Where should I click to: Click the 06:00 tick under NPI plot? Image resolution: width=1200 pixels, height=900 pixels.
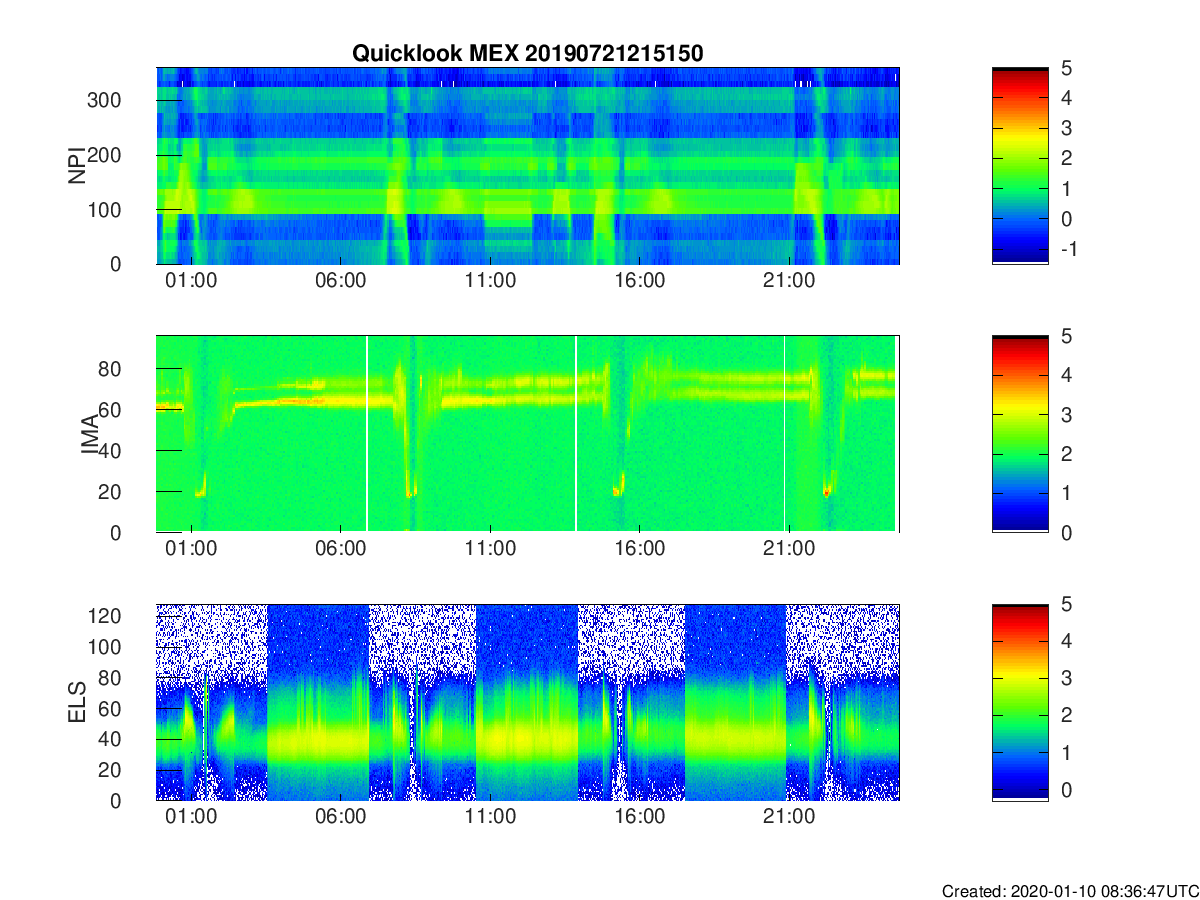click(341, 281)
